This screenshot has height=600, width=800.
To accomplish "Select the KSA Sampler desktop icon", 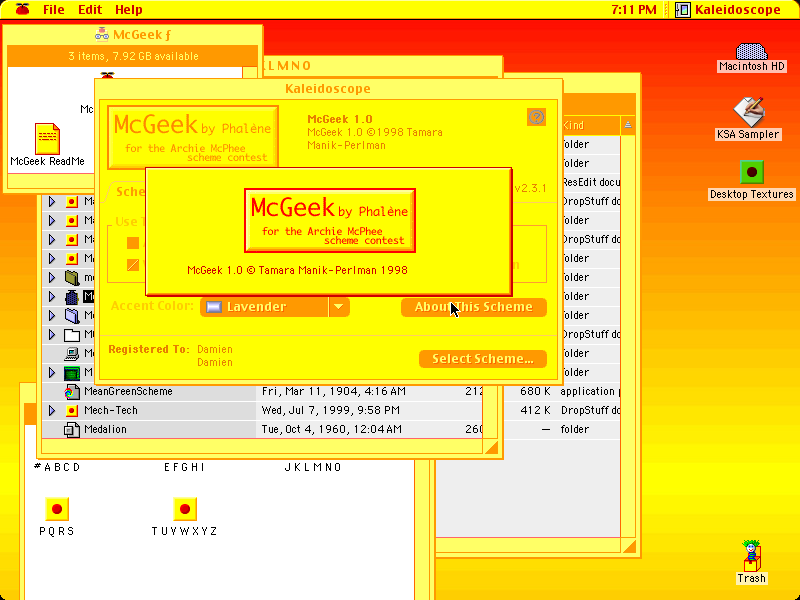I will pyautogui.click(x=748, y=112).
